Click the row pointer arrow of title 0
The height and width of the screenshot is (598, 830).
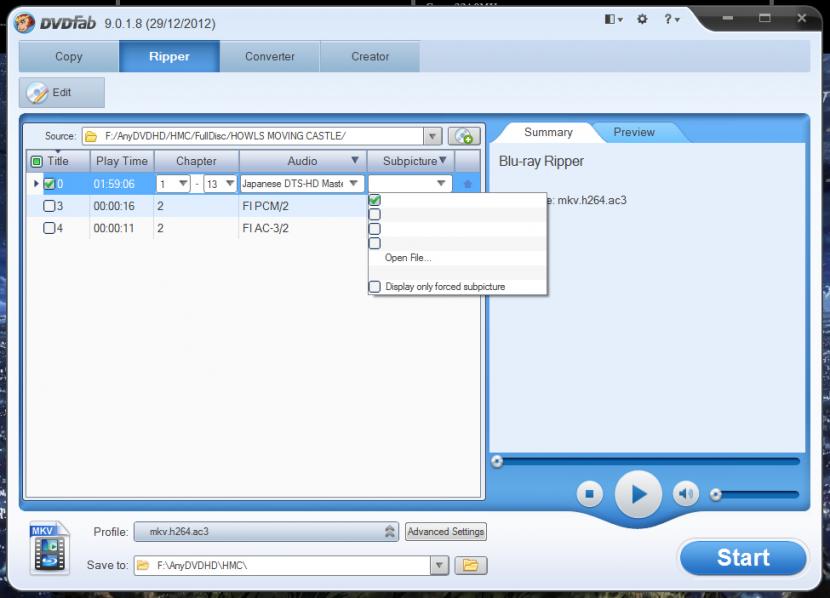pos(36,184)
